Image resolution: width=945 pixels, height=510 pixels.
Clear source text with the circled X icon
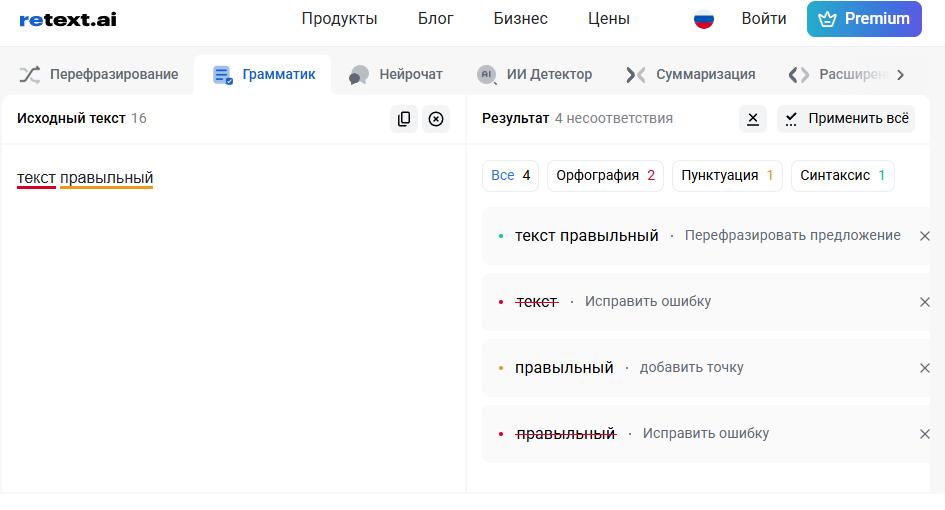(436, 119)
